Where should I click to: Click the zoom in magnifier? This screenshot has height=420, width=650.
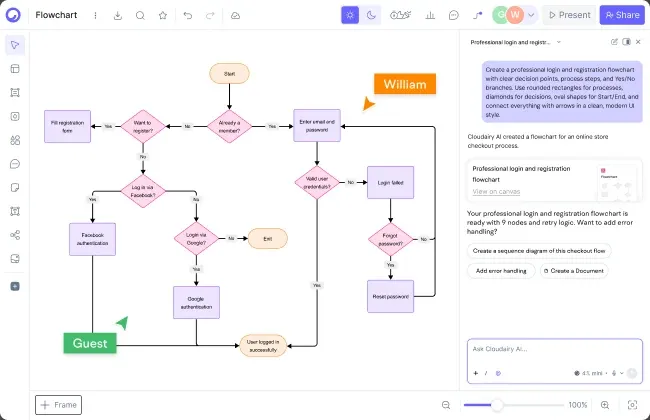pos(605,405)
